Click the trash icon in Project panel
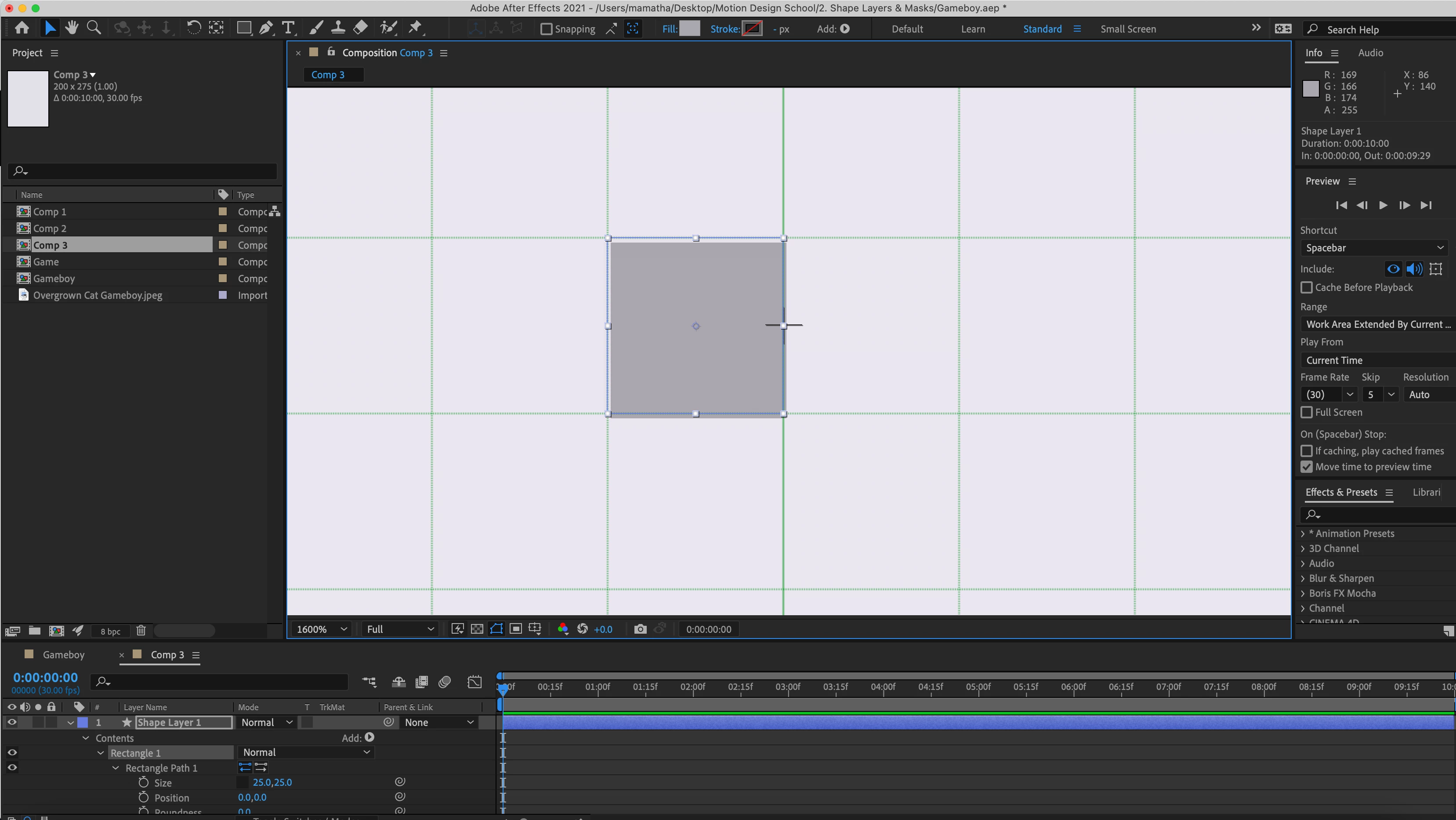 coord(141,631)
